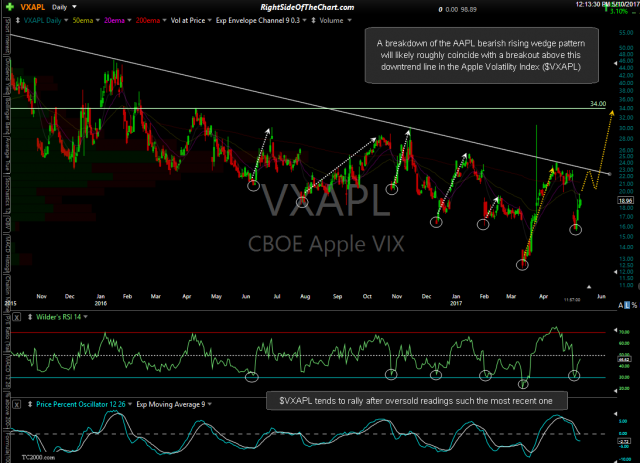
Task: Open Price Percent Oscillator 12 26 dropdown
Action: coord(130,404)
